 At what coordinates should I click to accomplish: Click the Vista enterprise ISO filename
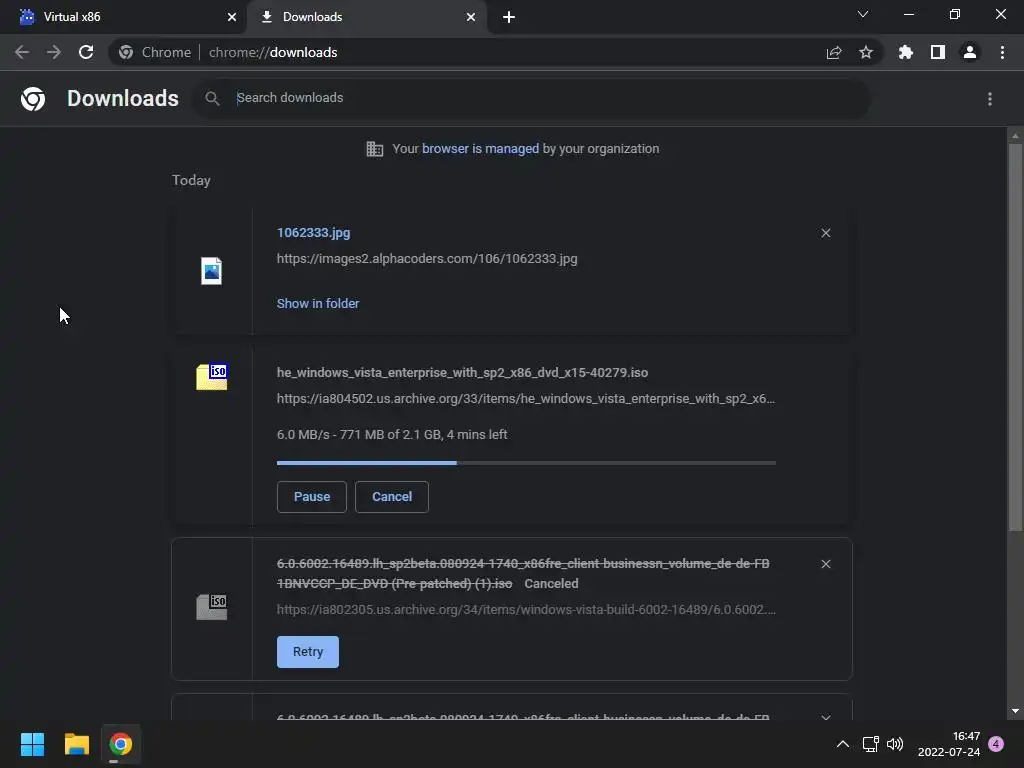(462, 373)
